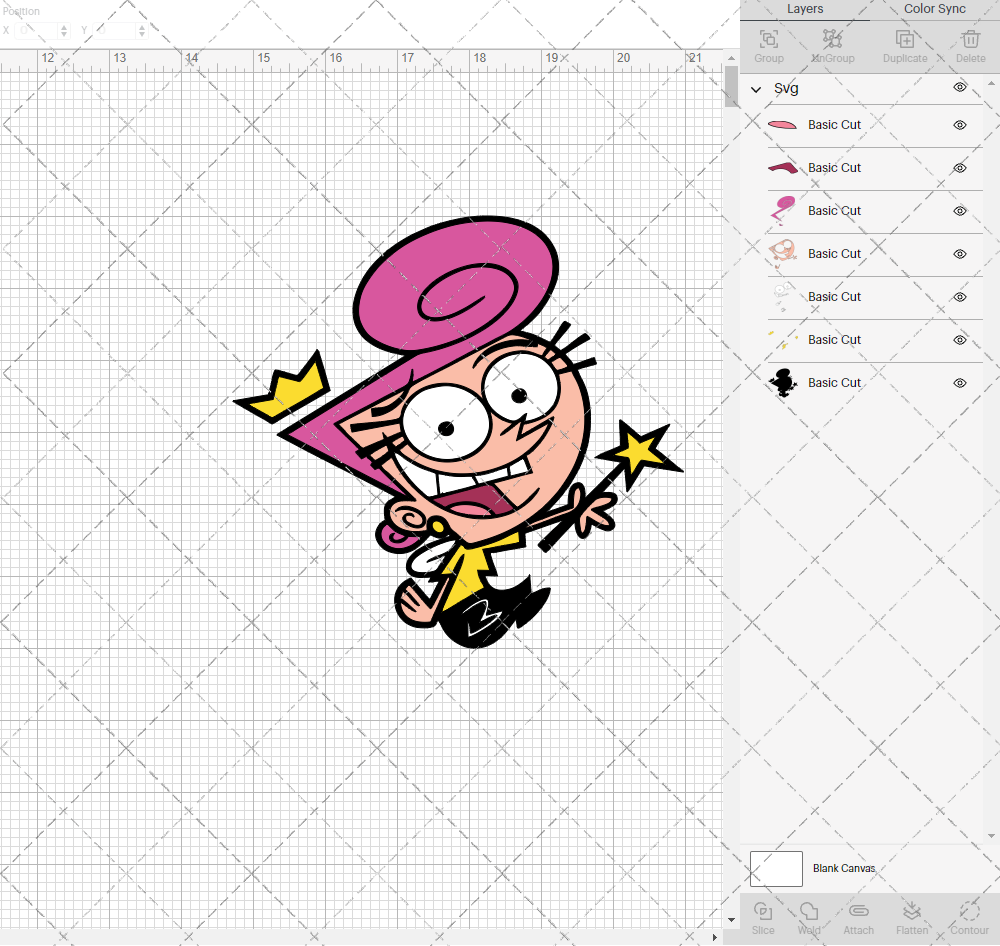Click the X position stepper arrows
1000x946 pixels.
64,30
